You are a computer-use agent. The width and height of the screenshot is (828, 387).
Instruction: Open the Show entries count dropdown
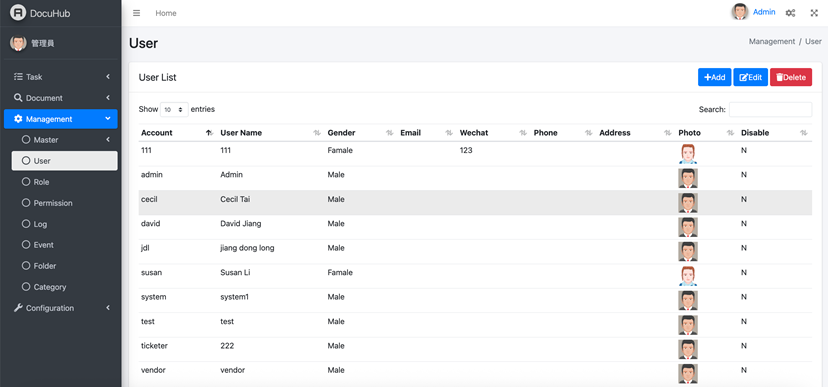coord(174,109)
